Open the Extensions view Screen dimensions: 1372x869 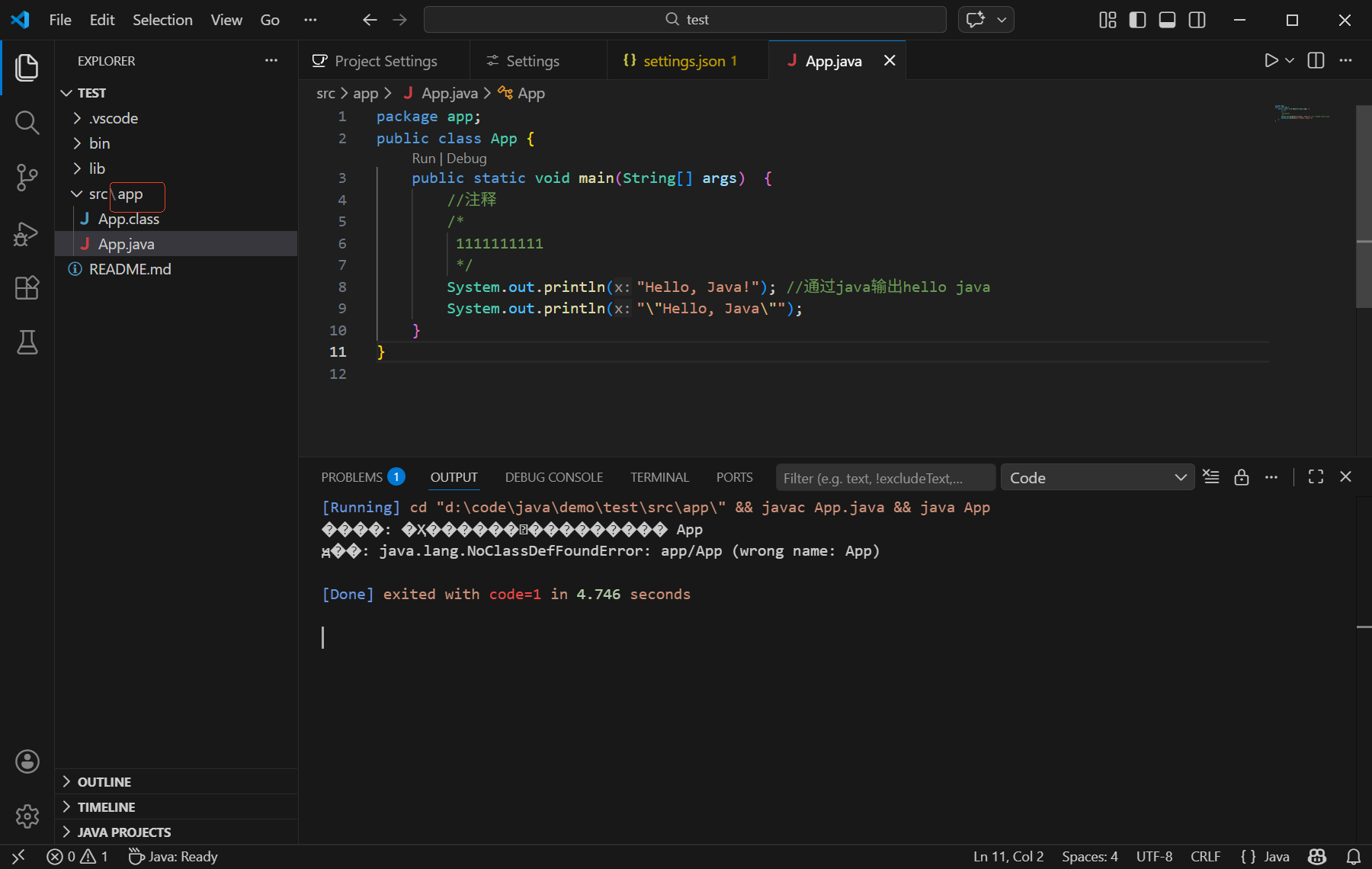point(27,287)
